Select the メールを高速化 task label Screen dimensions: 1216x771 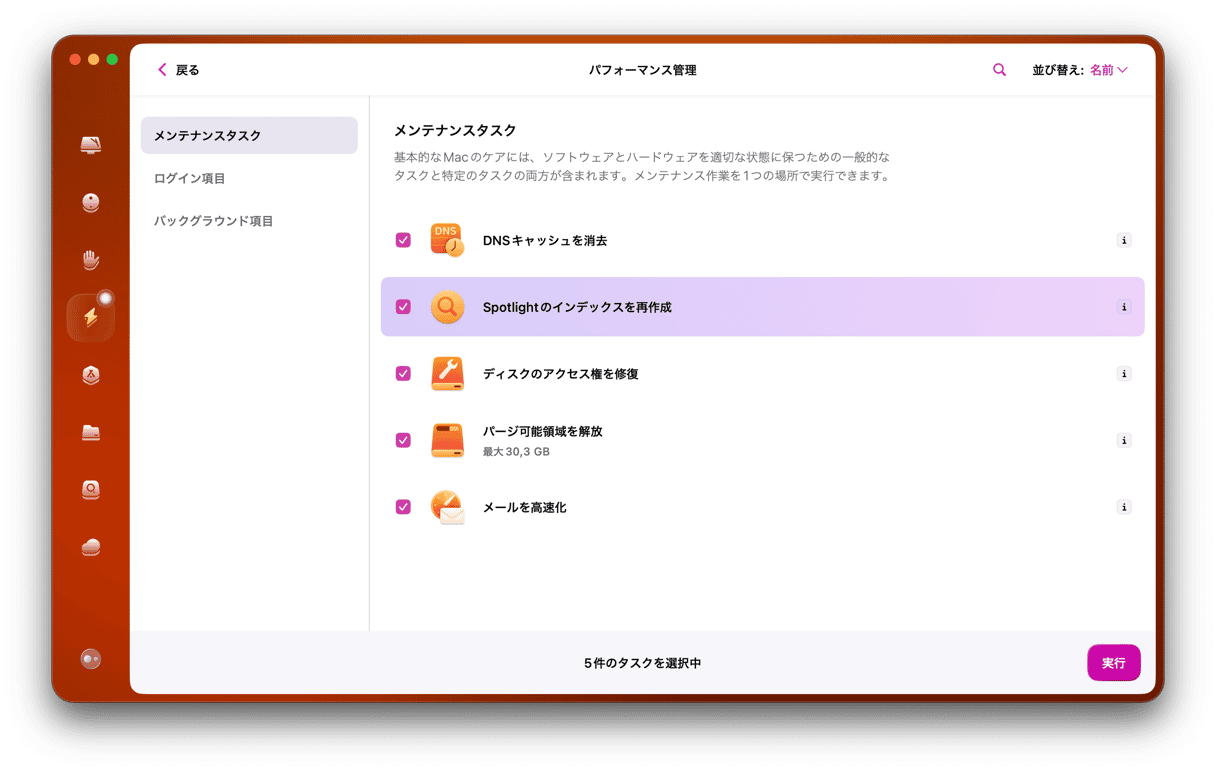tap(525, 508)
